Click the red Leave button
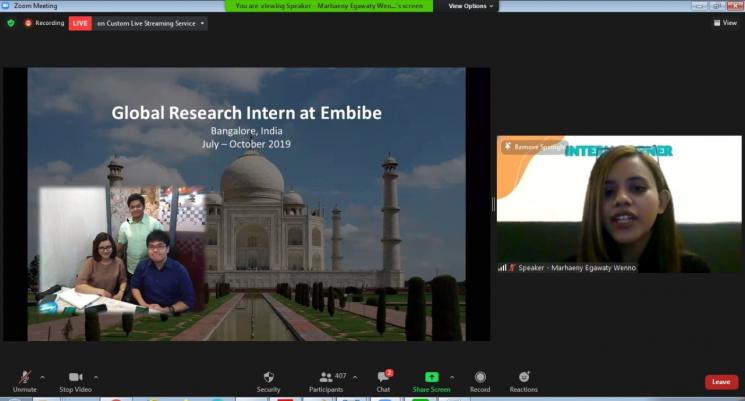Image resolution: width=745 pixels, height=401 pixels. pyautogui.click(x=721, y=382)
